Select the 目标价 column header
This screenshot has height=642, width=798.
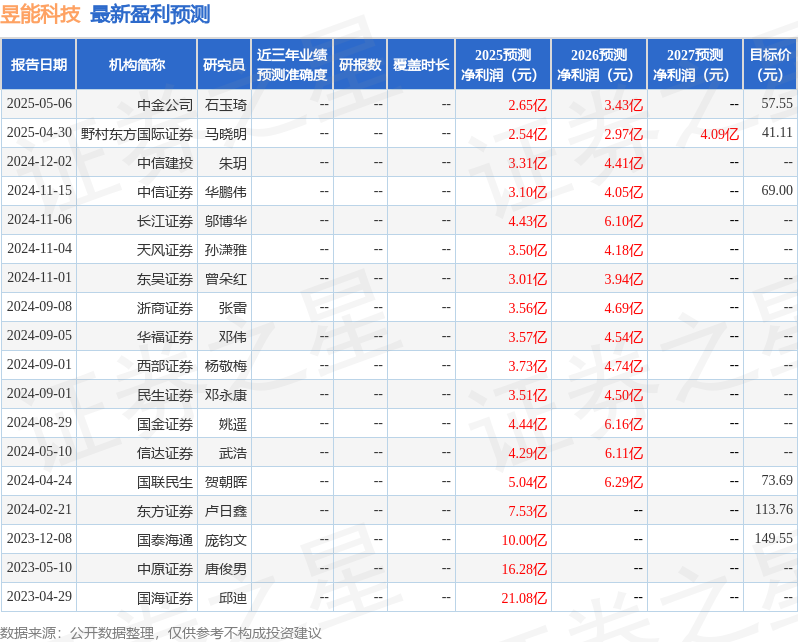coord(771,65)
